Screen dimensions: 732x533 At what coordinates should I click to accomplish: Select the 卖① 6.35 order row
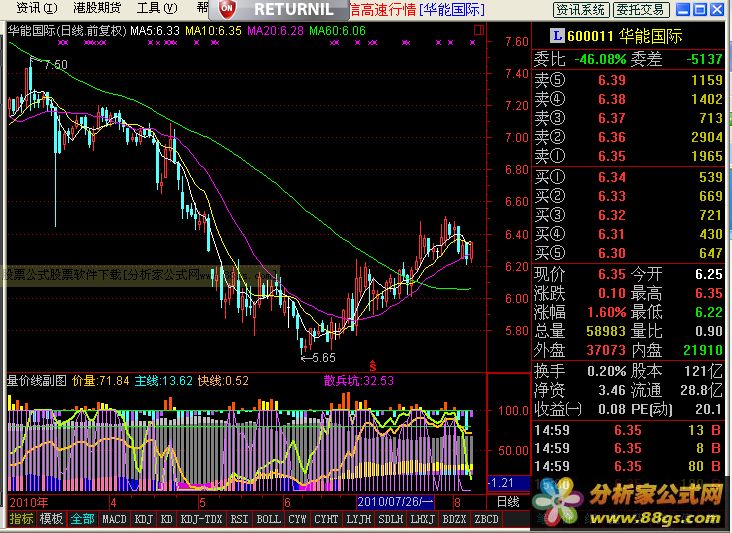pos(628,156)
